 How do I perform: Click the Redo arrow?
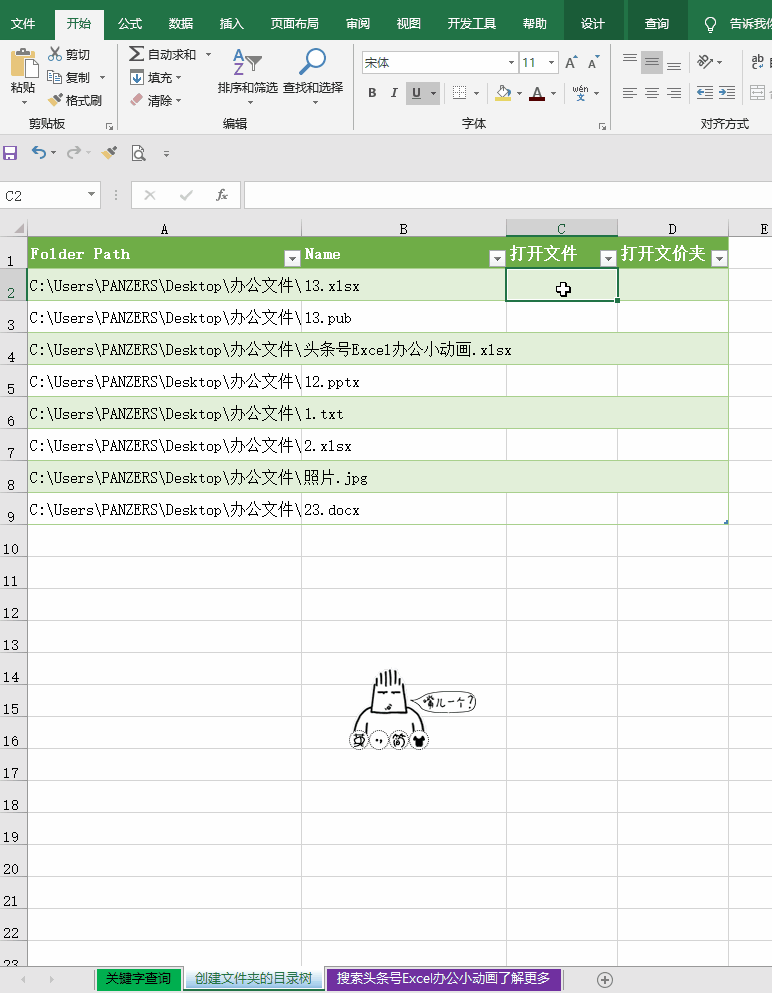74,153
